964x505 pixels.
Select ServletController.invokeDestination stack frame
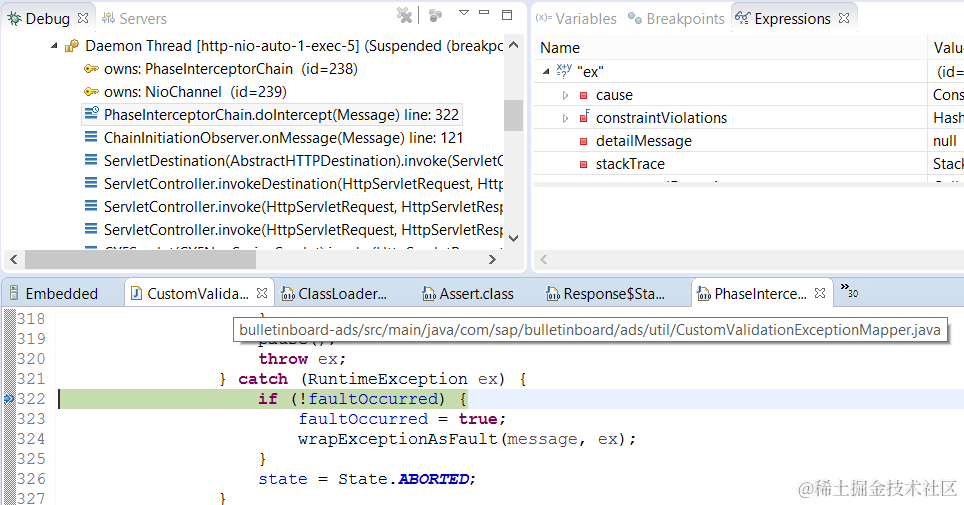point(293,184)
